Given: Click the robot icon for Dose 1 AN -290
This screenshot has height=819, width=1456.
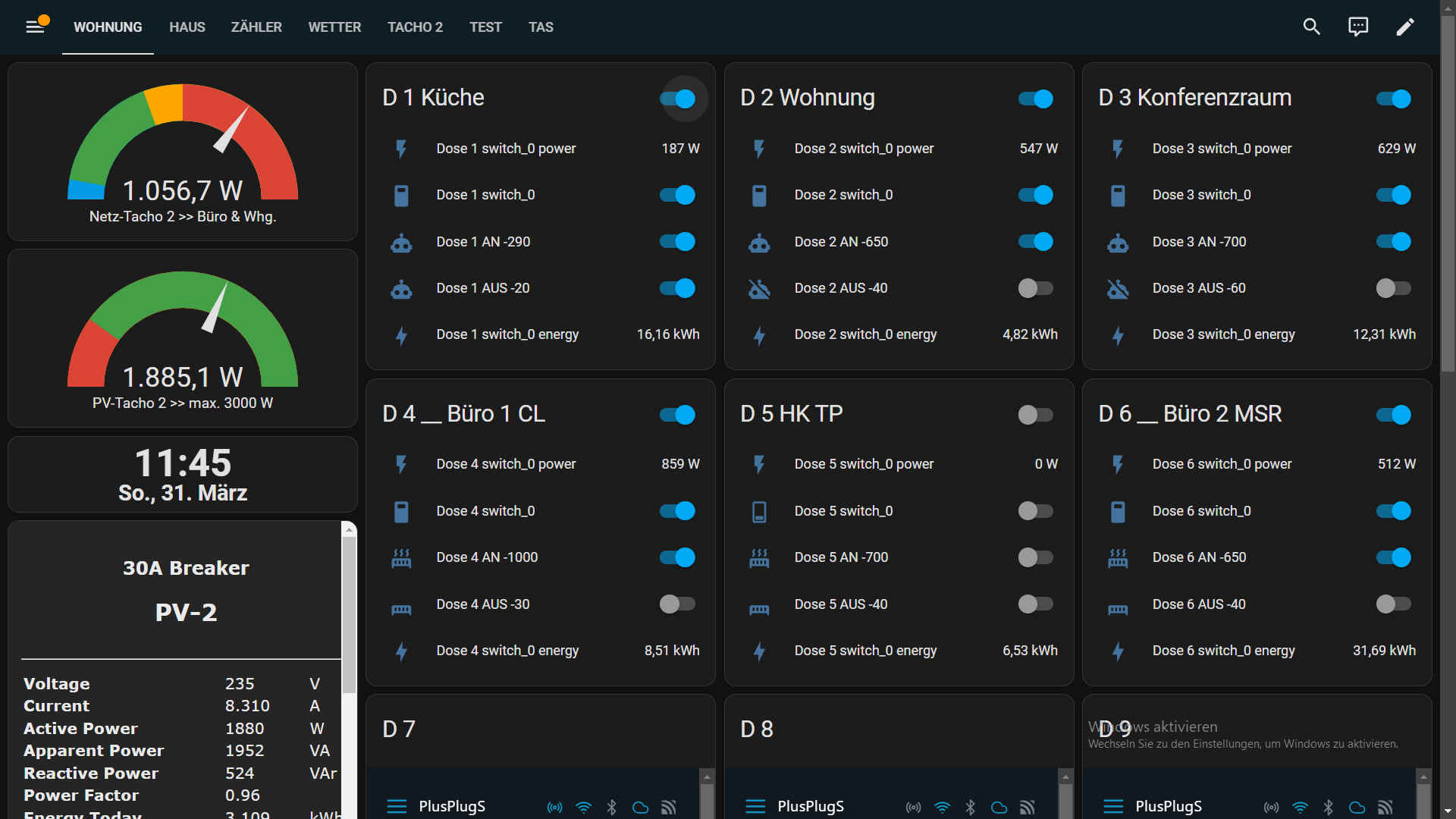Looking at the screenshot, I should tap(401, 242).
